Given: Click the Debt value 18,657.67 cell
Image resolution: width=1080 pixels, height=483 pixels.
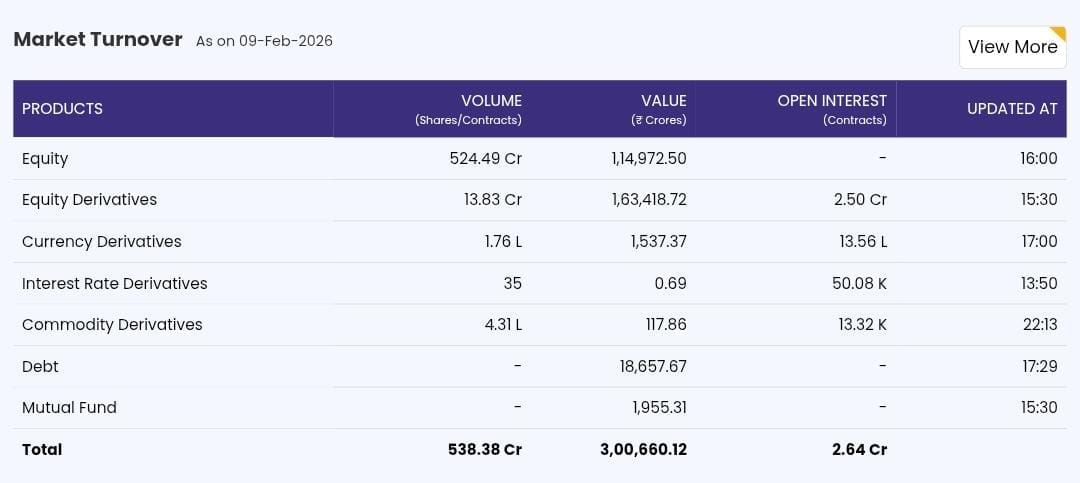Looking at the screenshot, I should (x=653, y=367).
